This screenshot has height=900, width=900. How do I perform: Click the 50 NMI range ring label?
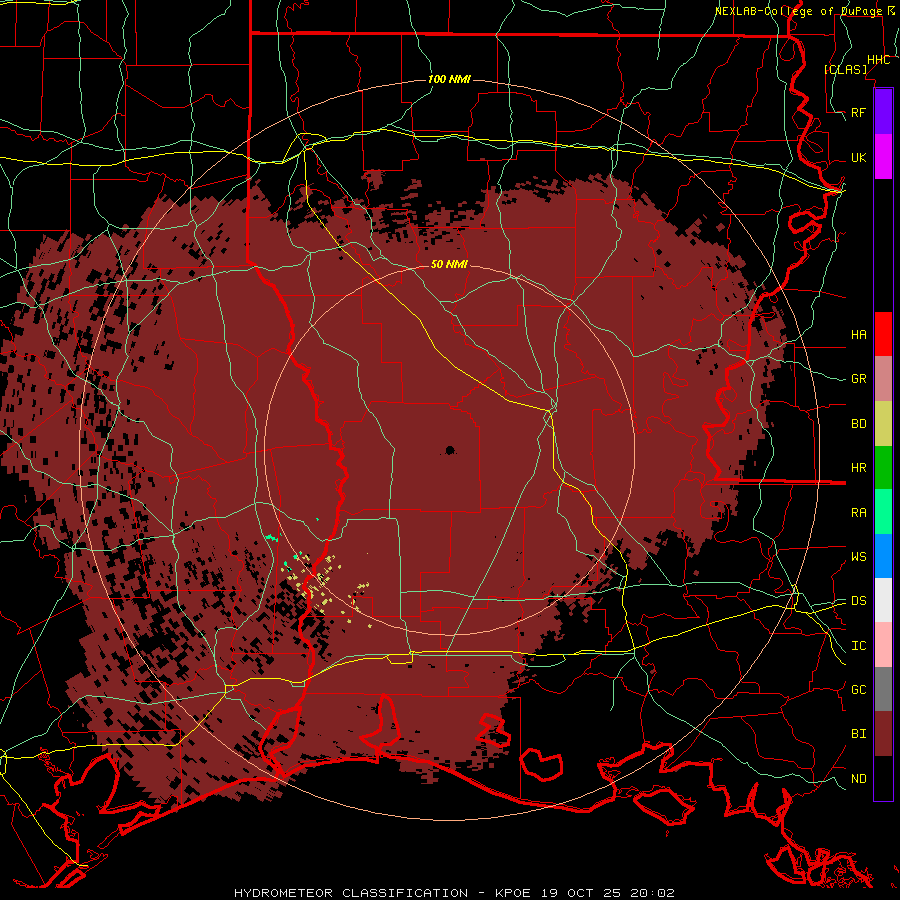pyautogui.click(x=449, y=264)
